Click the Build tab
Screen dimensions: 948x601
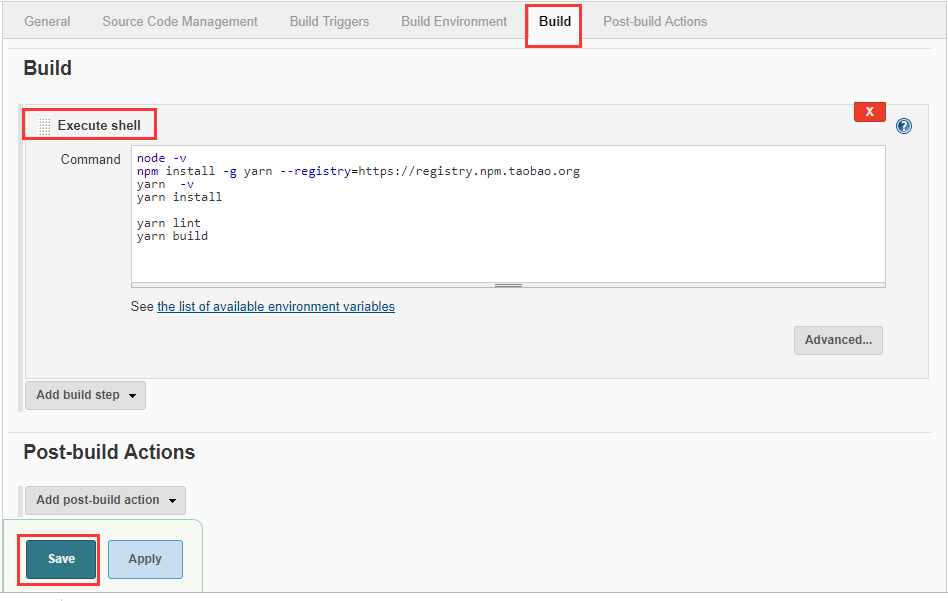pyautogui.click(x=555, y=21)
